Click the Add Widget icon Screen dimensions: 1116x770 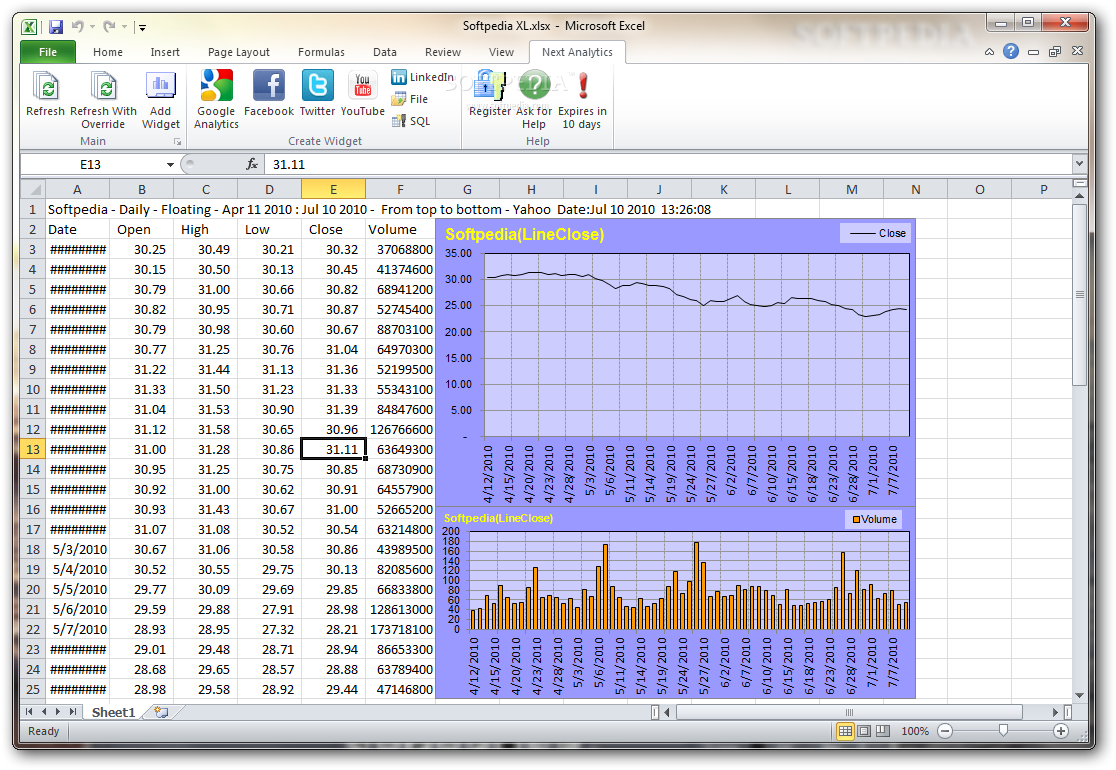click(161, 100)
